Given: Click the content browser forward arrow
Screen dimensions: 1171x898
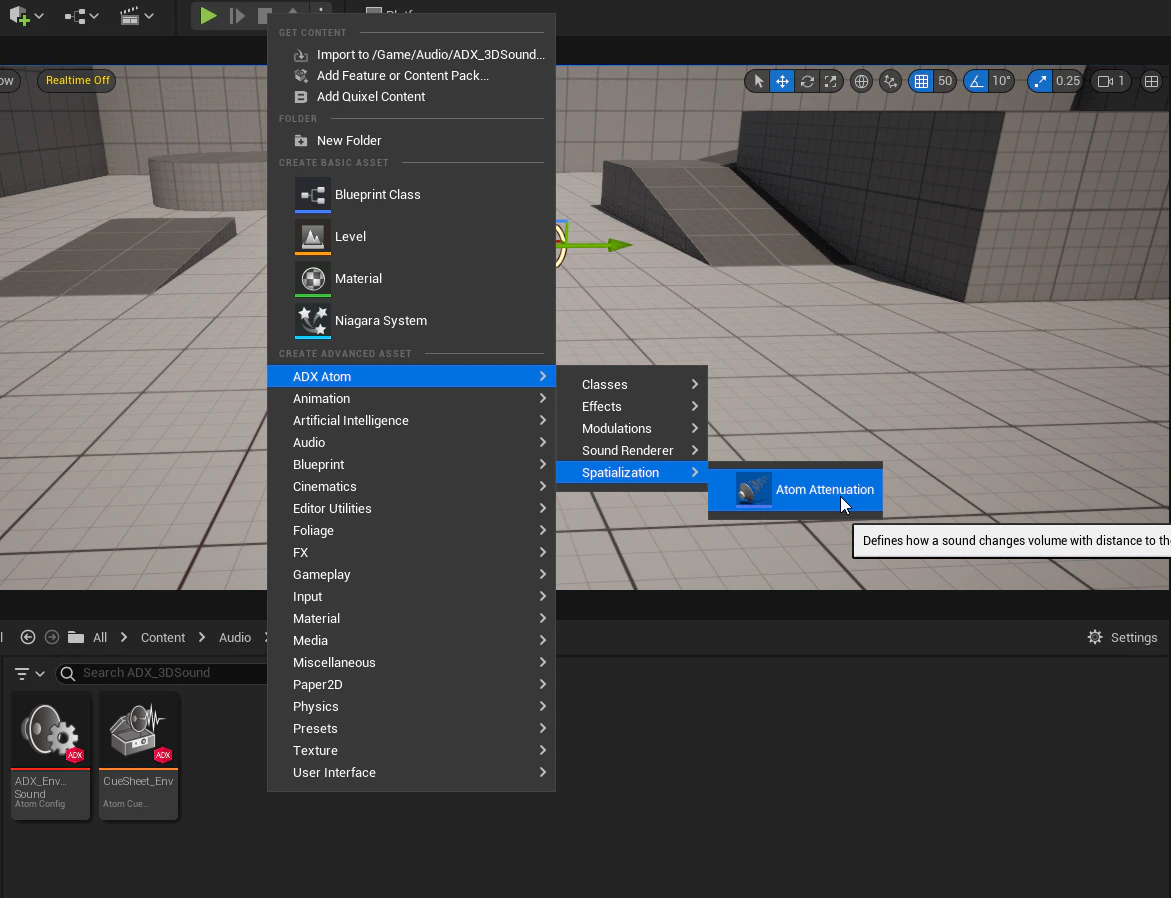Looking at the screenshot, I should tap(52, 637).
